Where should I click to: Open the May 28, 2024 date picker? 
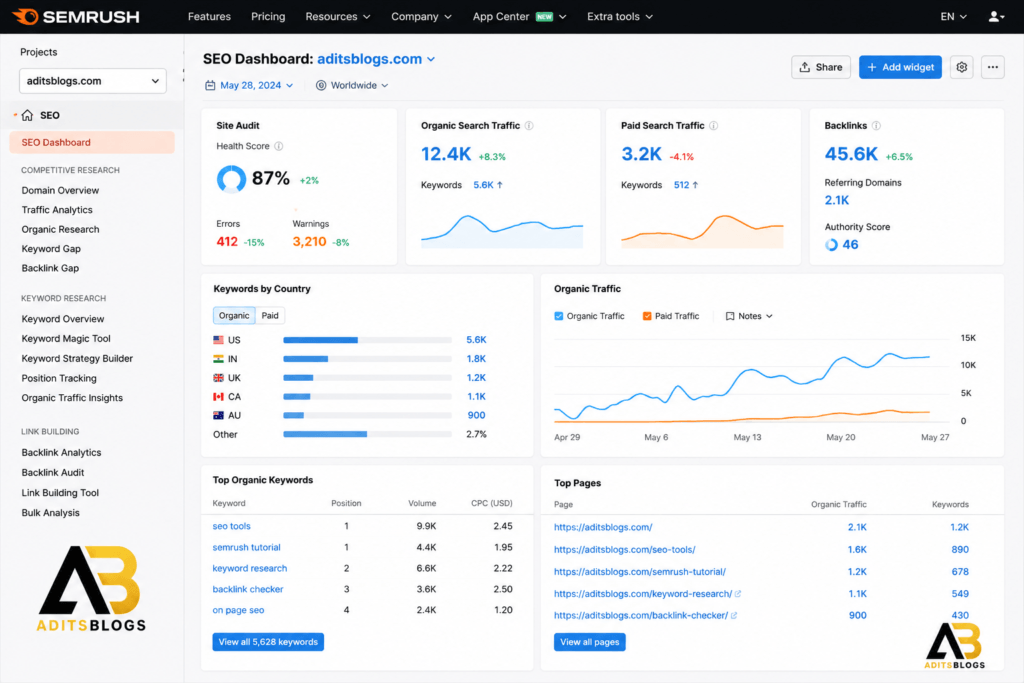(249, 86)
